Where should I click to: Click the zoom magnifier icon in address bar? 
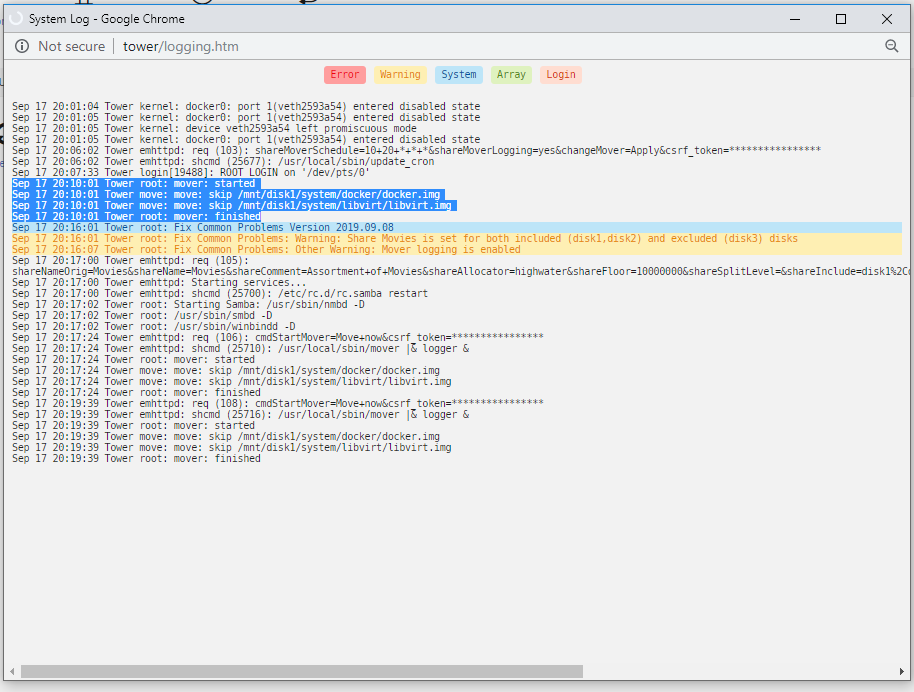click(x=891, y=46)
